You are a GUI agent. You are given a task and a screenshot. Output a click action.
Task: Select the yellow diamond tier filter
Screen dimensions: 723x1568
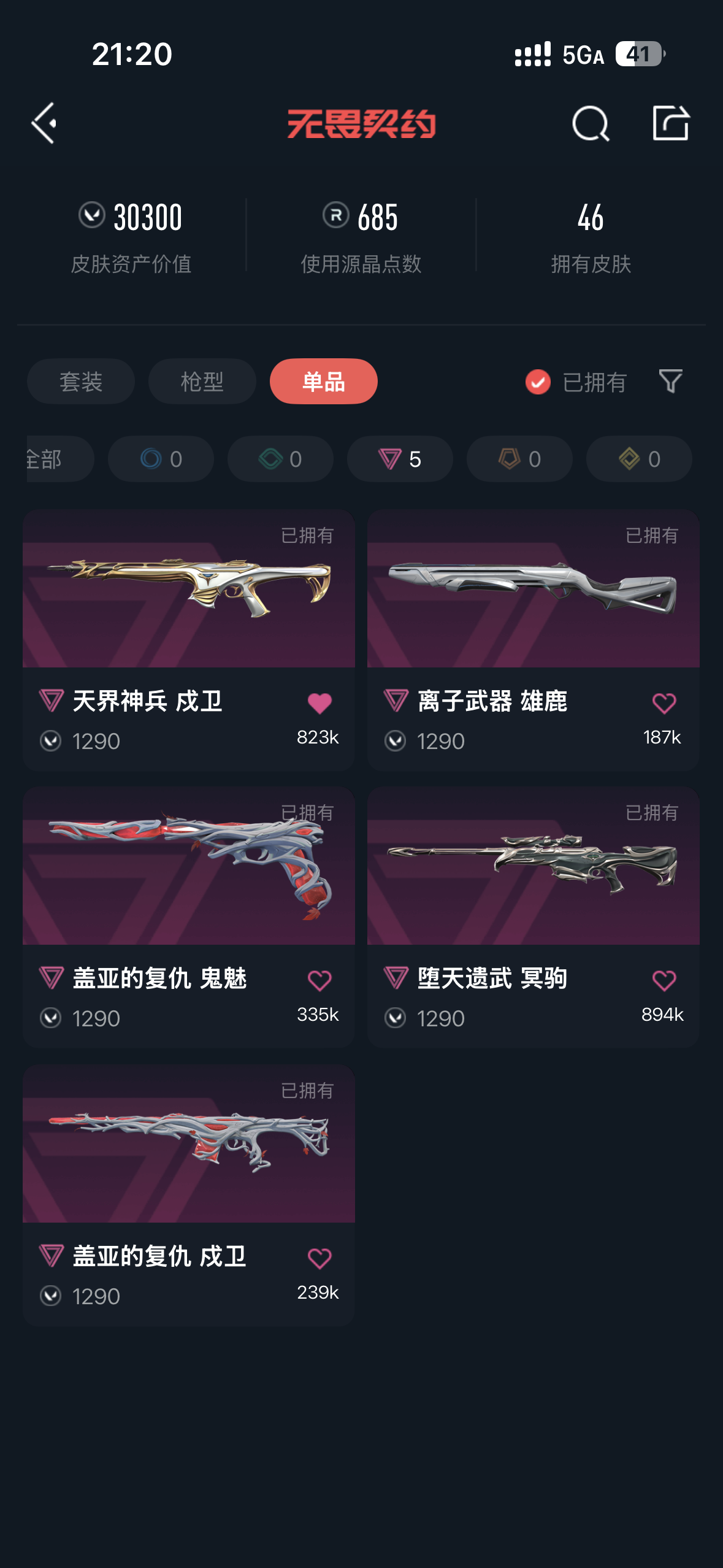(x=639, y=459)
